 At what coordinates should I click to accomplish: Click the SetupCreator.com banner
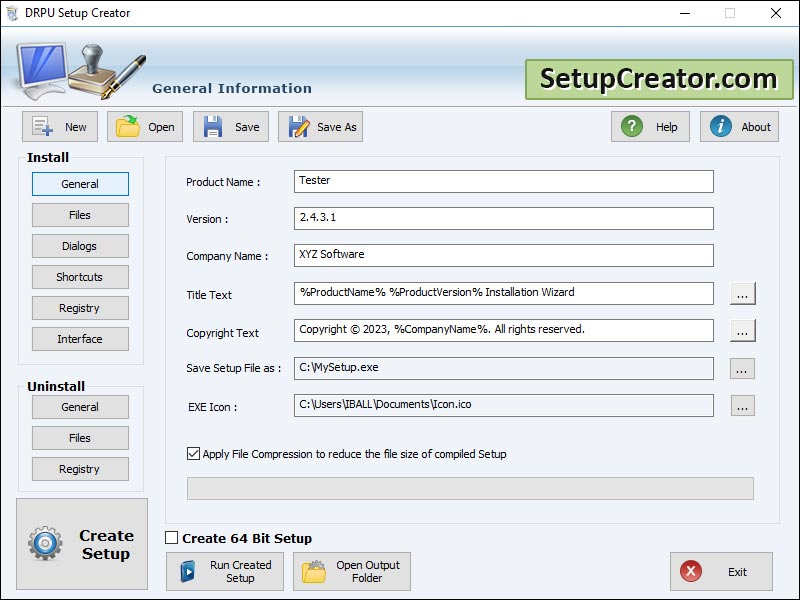click(x=659, y=79)
